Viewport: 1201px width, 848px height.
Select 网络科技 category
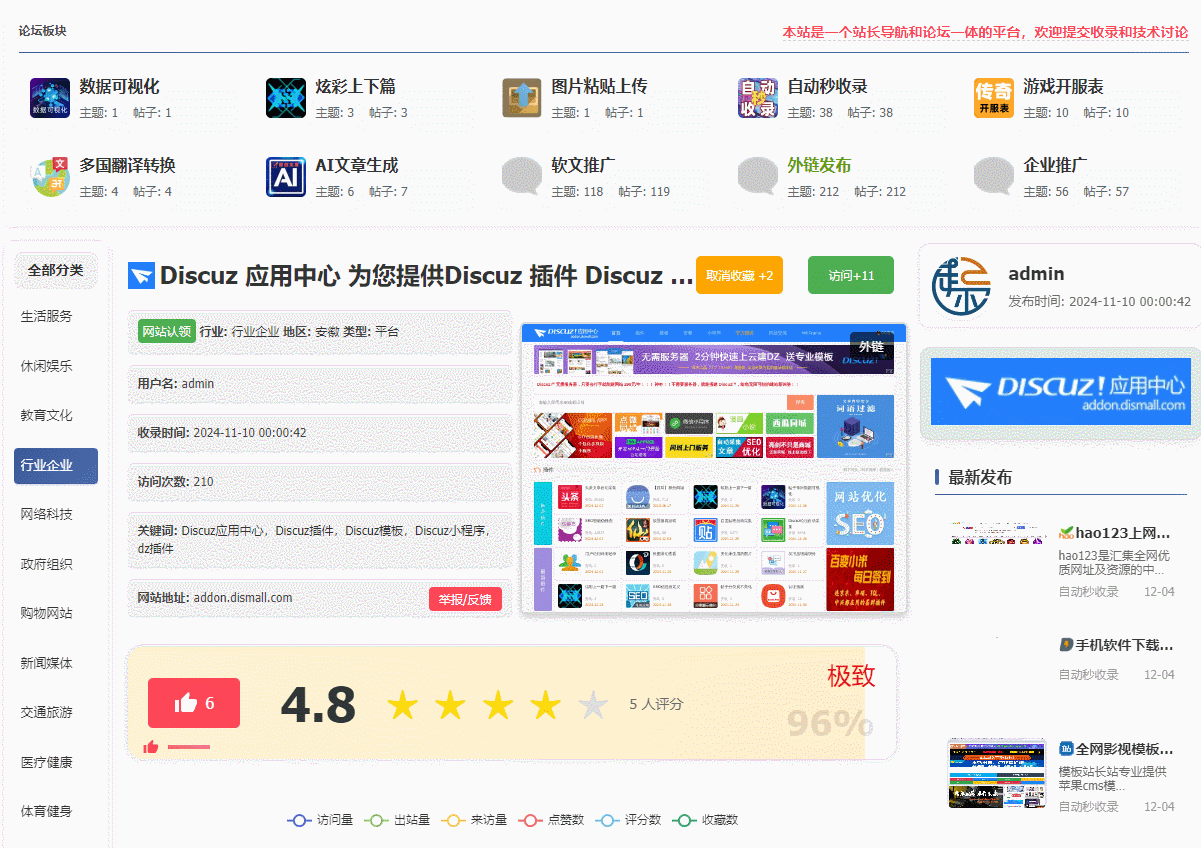tap(47, 515)
